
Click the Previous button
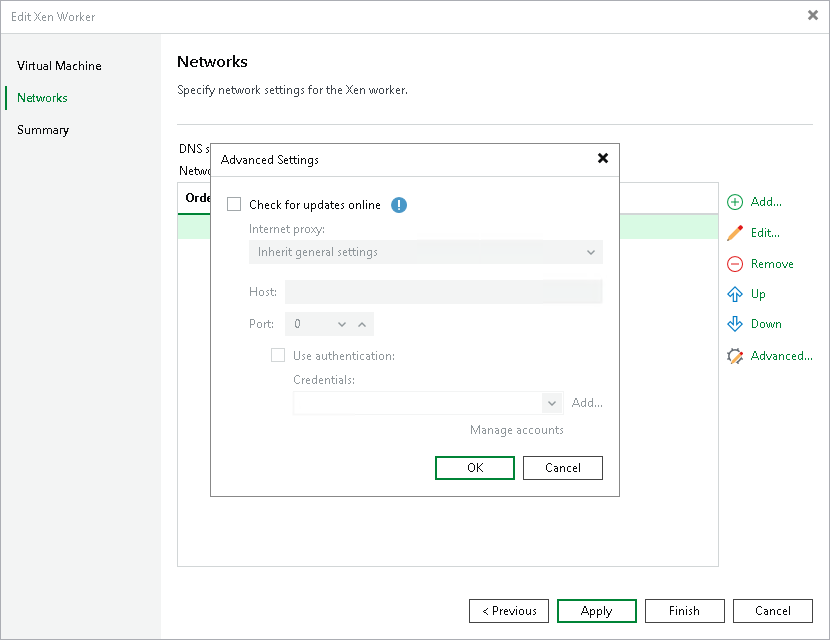(509, 611)
